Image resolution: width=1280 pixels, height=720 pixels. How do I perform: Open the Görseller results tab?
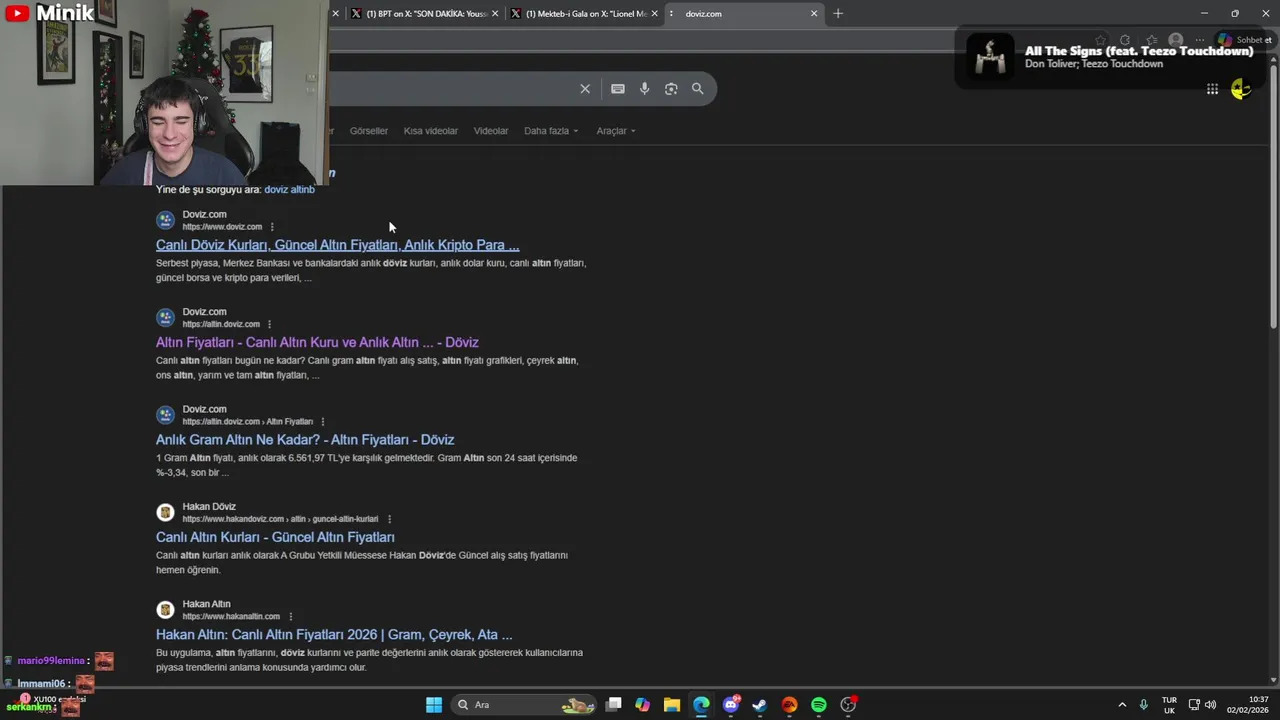tap(368, 131)
